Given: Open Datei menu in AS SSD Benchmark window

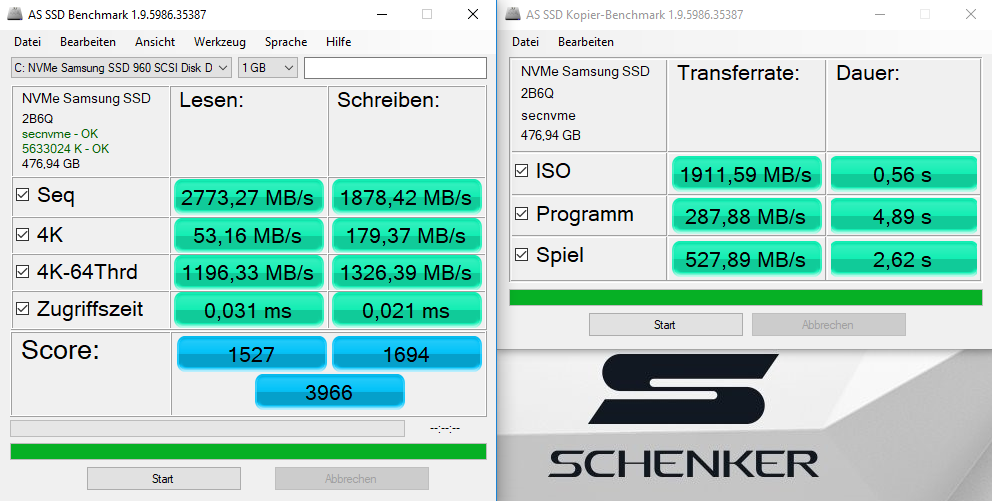Looking at the screenshot, I should pyautogui.click(x=27, y=42).
